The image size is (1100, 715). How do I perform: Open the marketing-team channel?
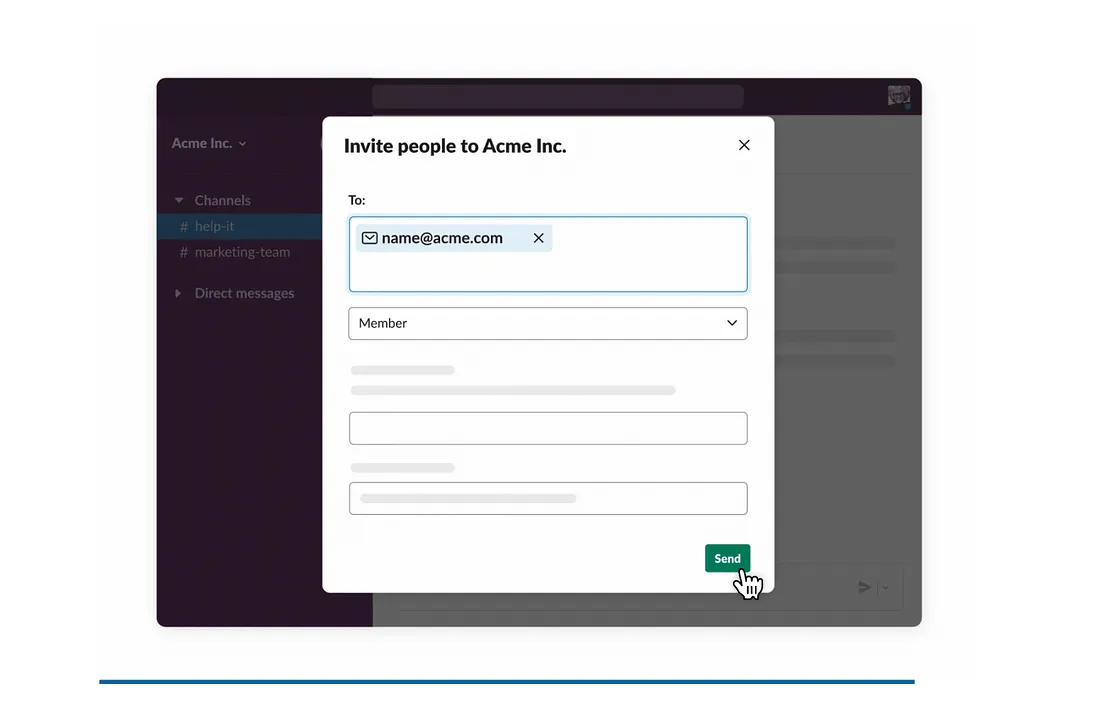click(x=240, y=252)
